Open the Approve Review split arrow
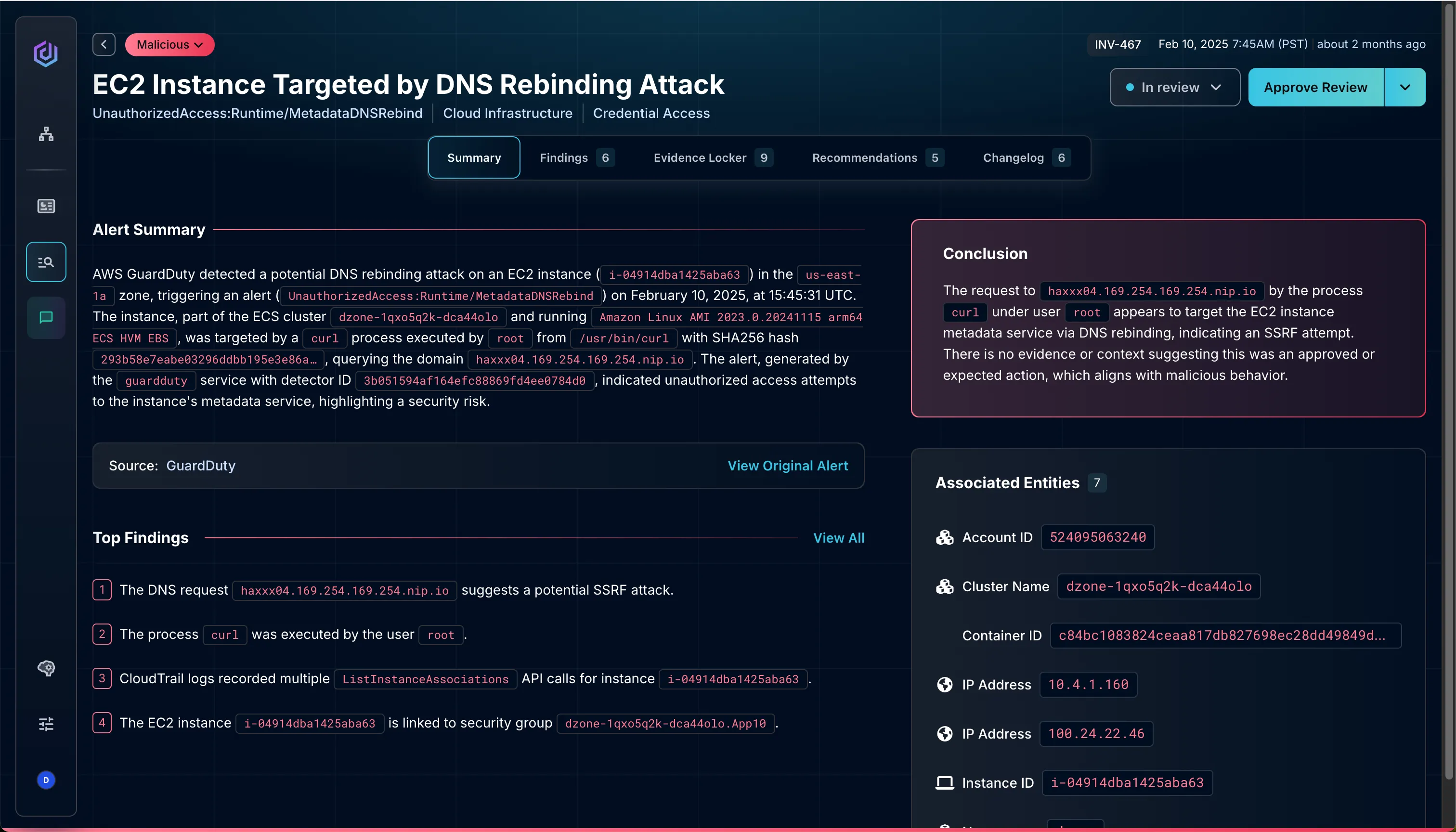 pyautogui.click(x=1405, y=88)
